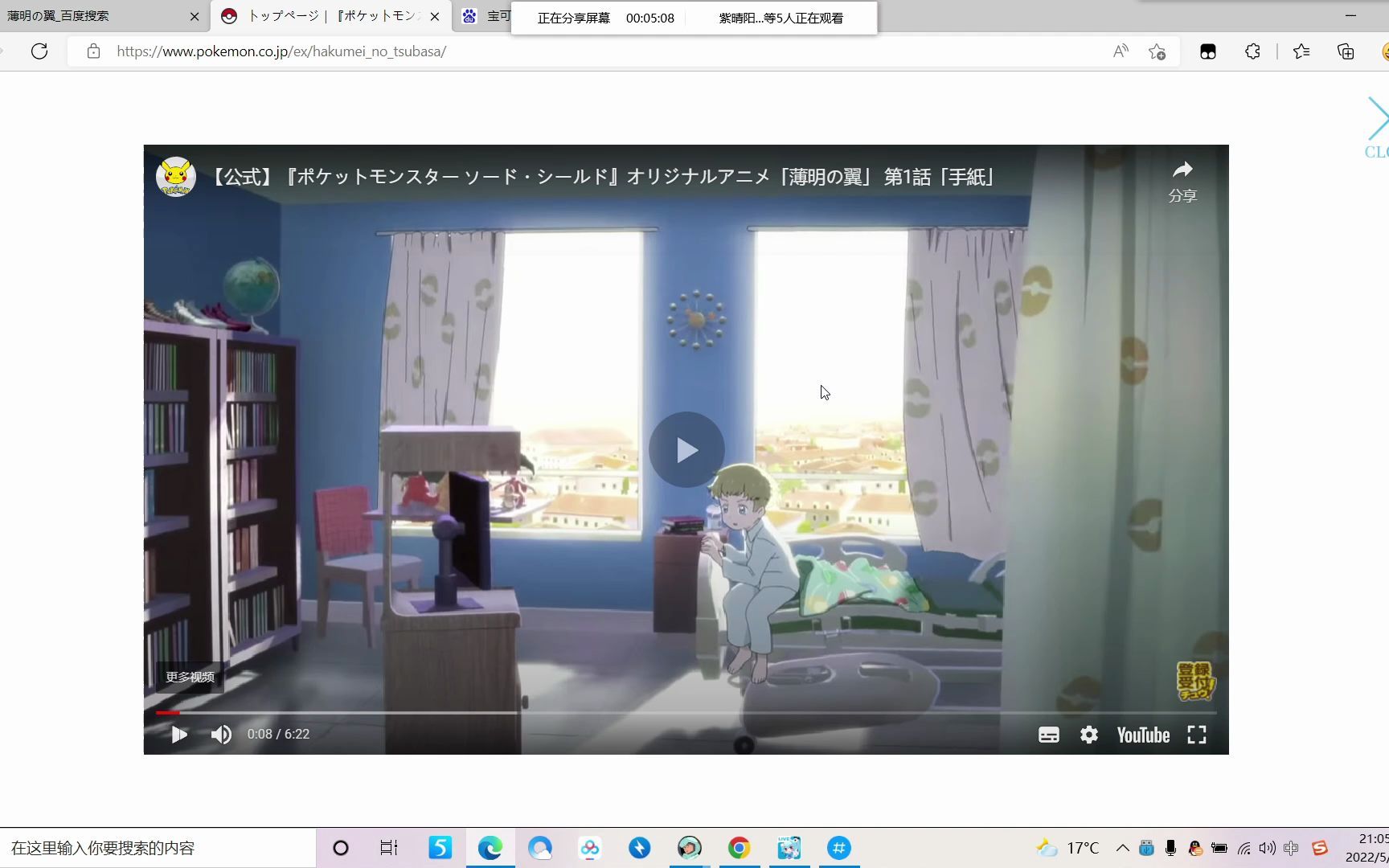Open the collections panel
Image resolution: width=1389 pixels, height=868 pixels.
[1346, 51]
